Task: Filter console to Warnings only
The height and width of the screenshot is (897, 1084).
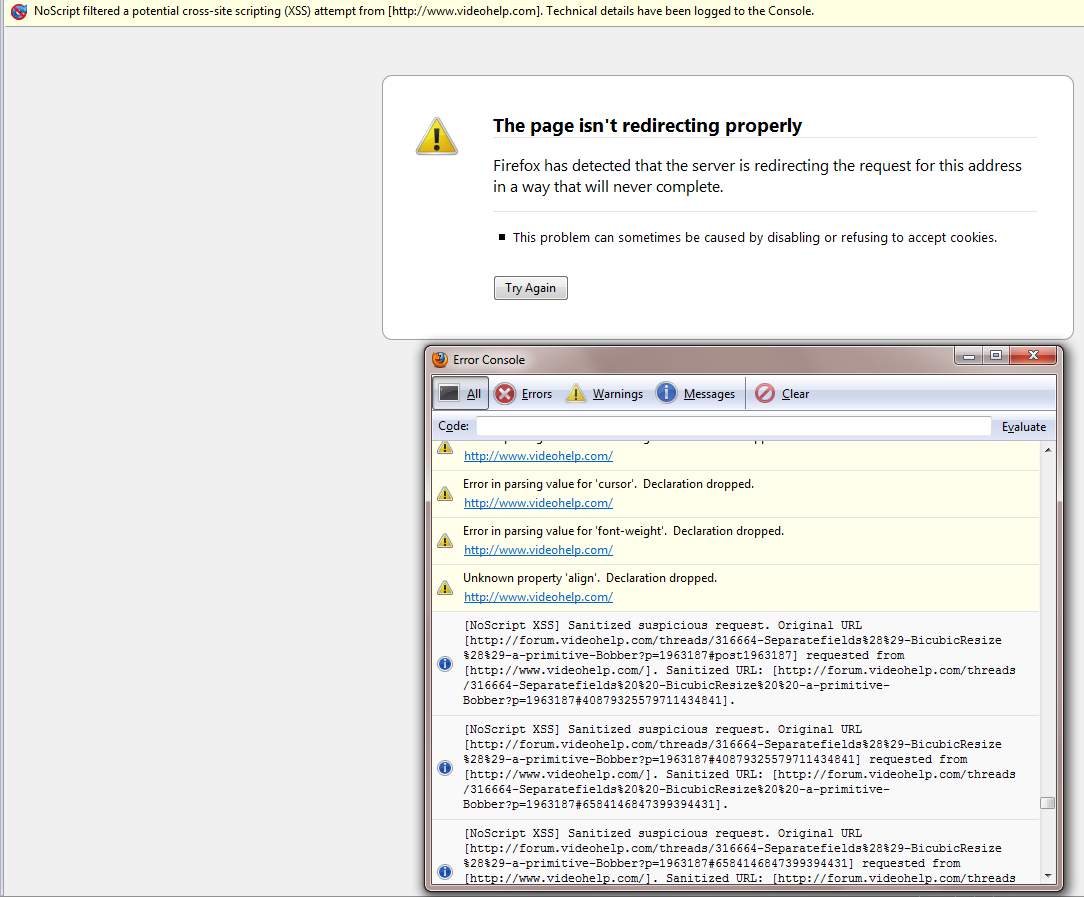Action: click(604, 393)
